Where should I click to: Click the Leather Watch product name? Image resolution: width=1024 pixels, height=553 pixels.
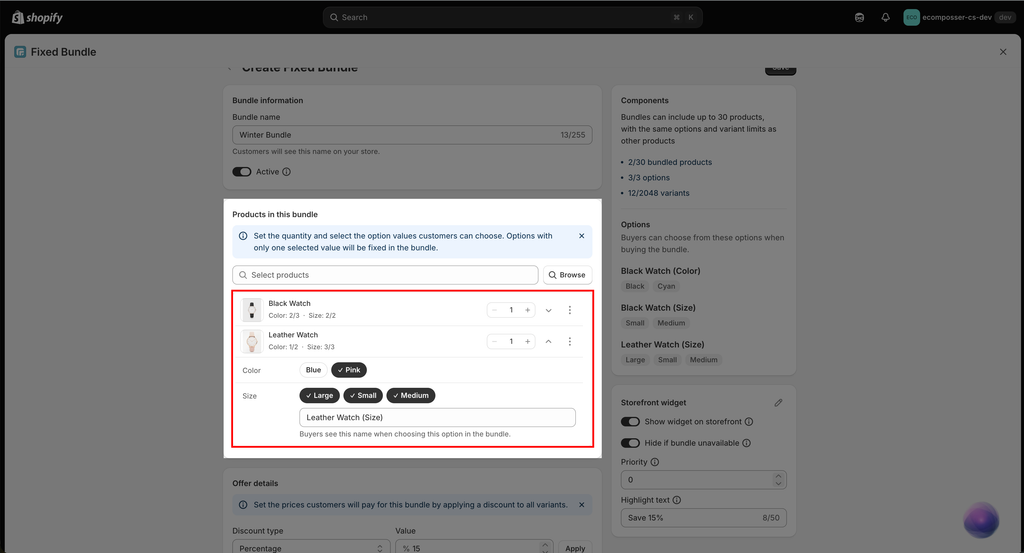(x=293, y=335)
